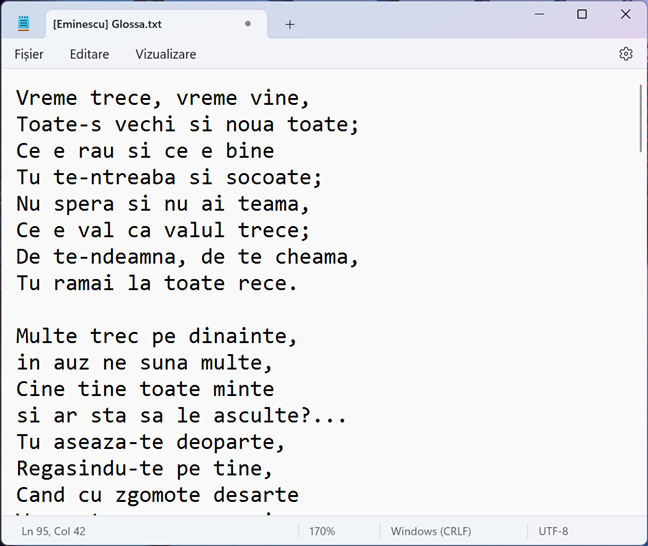This screenshot has height=546, width=648.
Task: Click the unsaved-changes dot on Glossa.txt tab
Action: (248, 24)
